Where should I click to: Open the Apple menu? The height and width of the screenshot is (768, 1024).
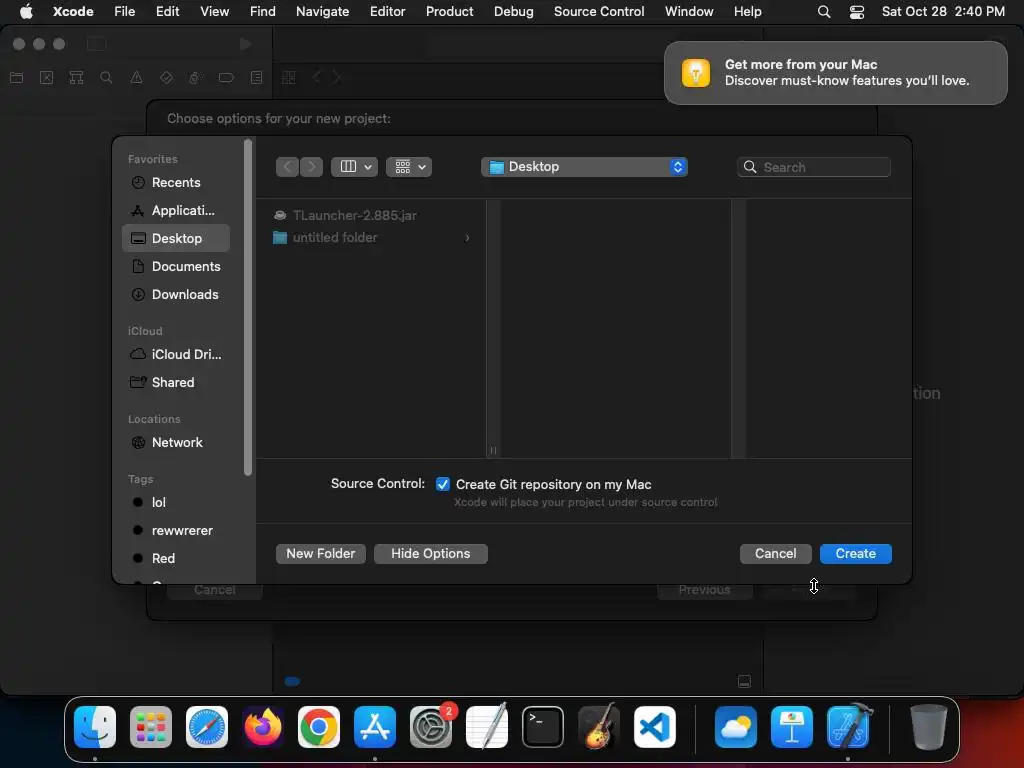pos(26,11)
